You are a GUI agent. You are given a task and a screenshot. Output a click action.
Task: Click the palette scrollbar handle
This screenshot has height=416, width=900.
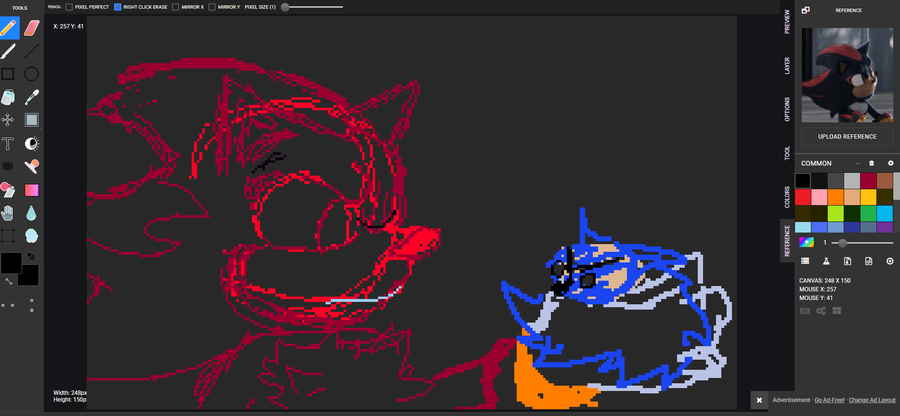pos(897,186)
